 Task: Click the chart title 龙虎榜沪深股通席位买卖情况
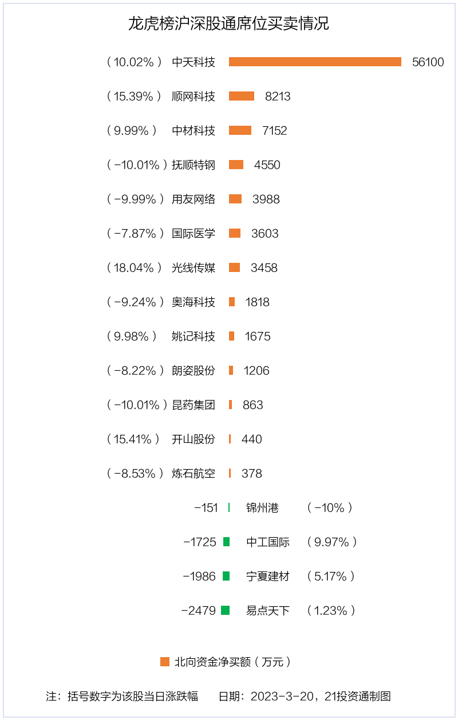[228, 23]
